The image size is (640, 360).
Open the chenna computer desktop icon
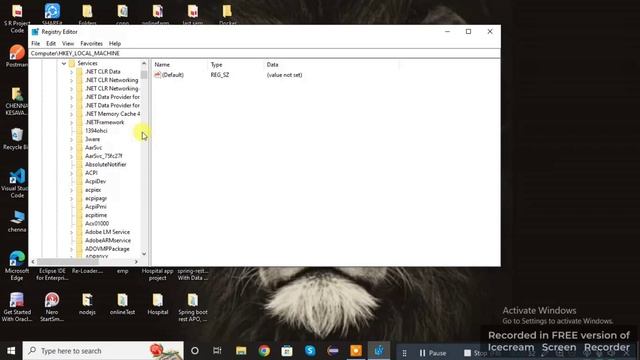coord(17,222)
